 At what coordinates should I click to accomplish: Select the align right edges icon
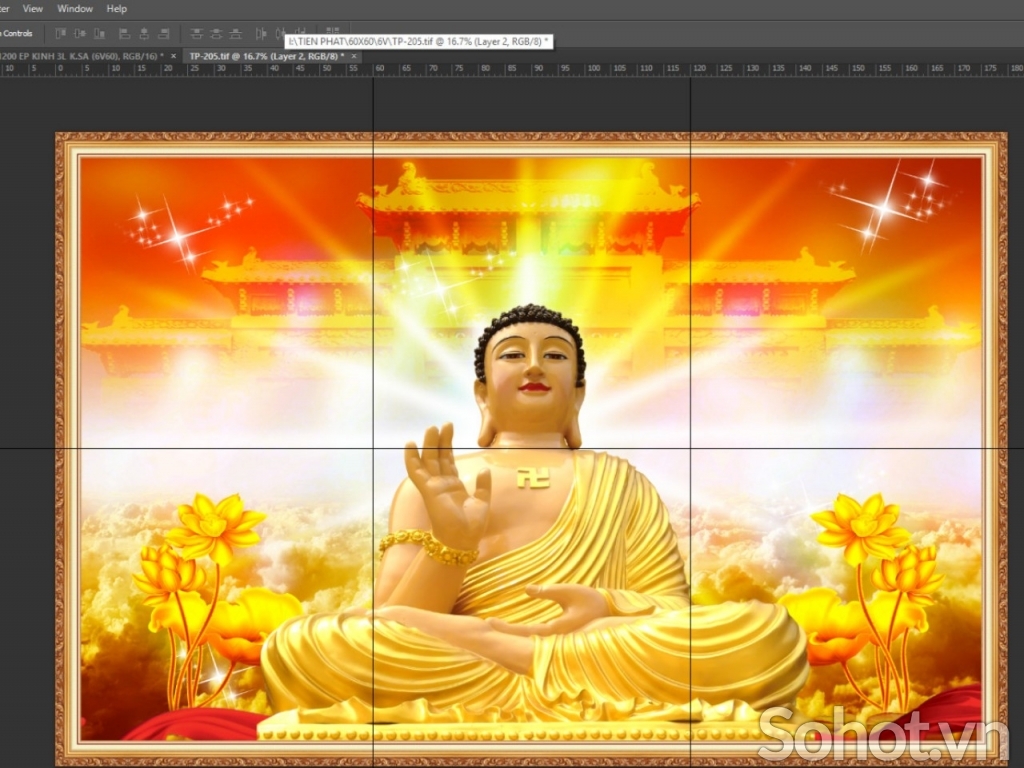click(x=165, y=32)
